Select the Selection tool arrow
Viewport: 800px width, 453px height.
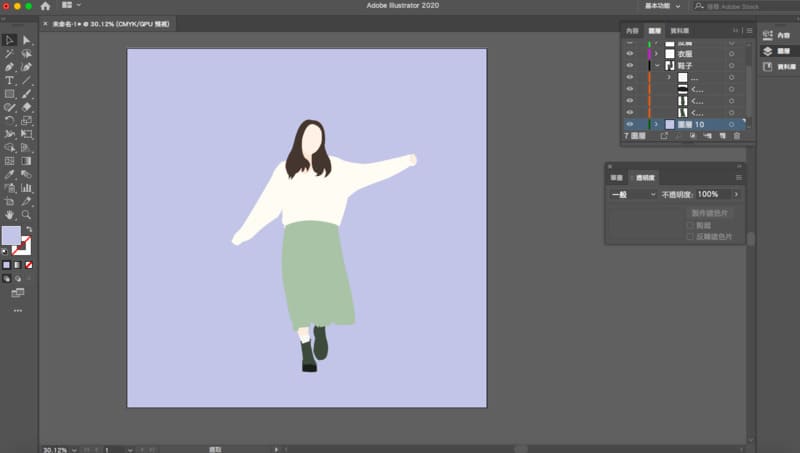(x=9, y=40)
